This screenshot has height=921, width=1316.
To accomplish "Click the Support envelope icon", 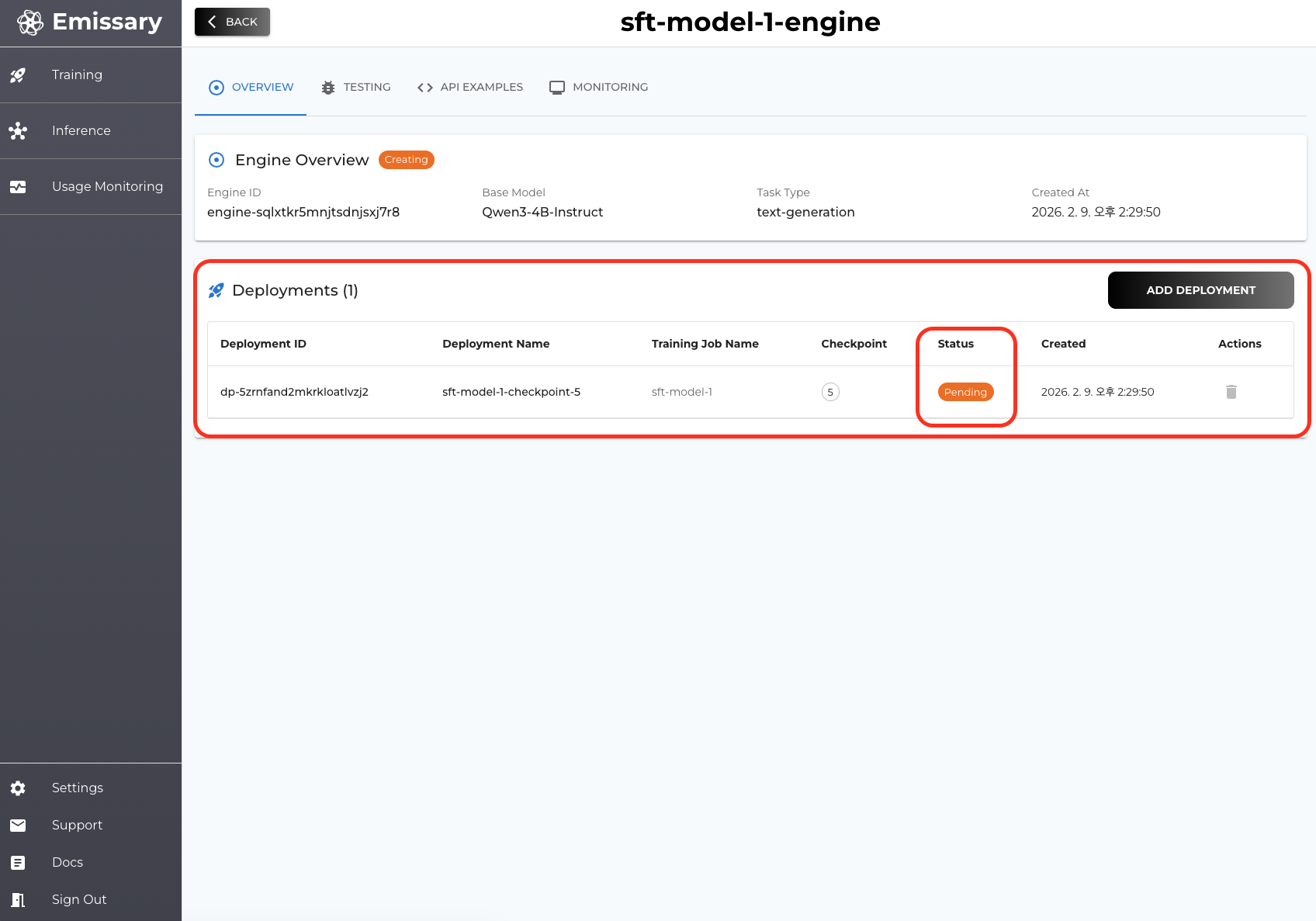I will point(18,826).
